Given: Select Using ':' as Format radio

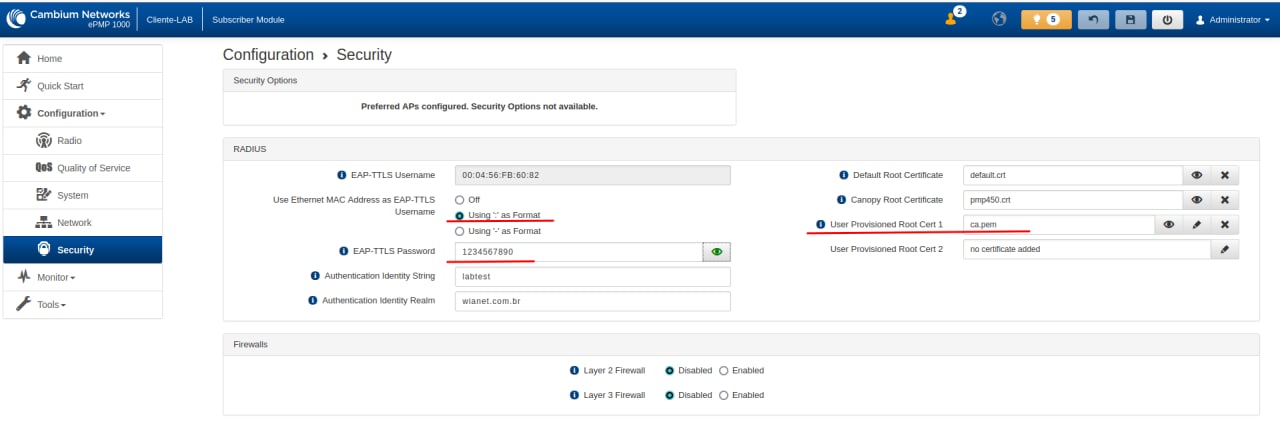Looking at the screenshot, I should click(x=460, y=215).
